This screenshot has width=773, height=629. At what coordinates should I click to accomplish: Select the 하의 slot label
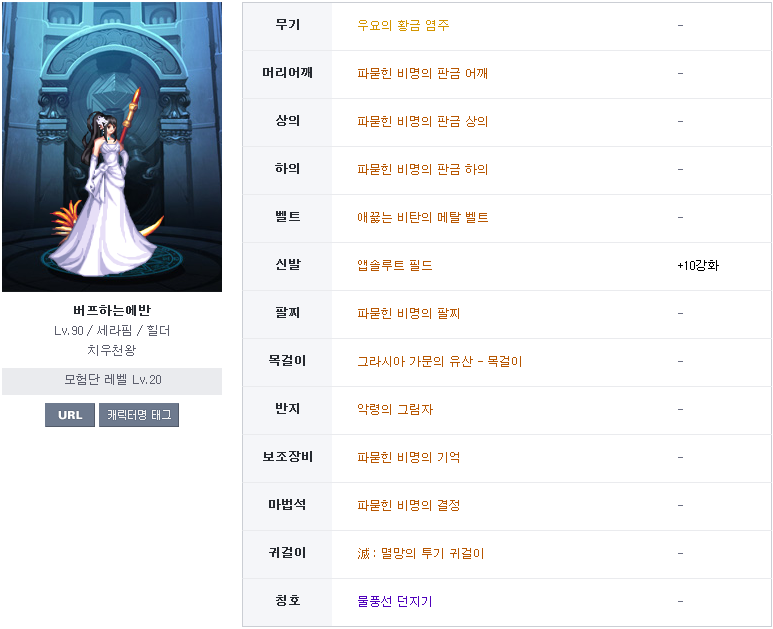pyautogui.click(x=287, y=169)
